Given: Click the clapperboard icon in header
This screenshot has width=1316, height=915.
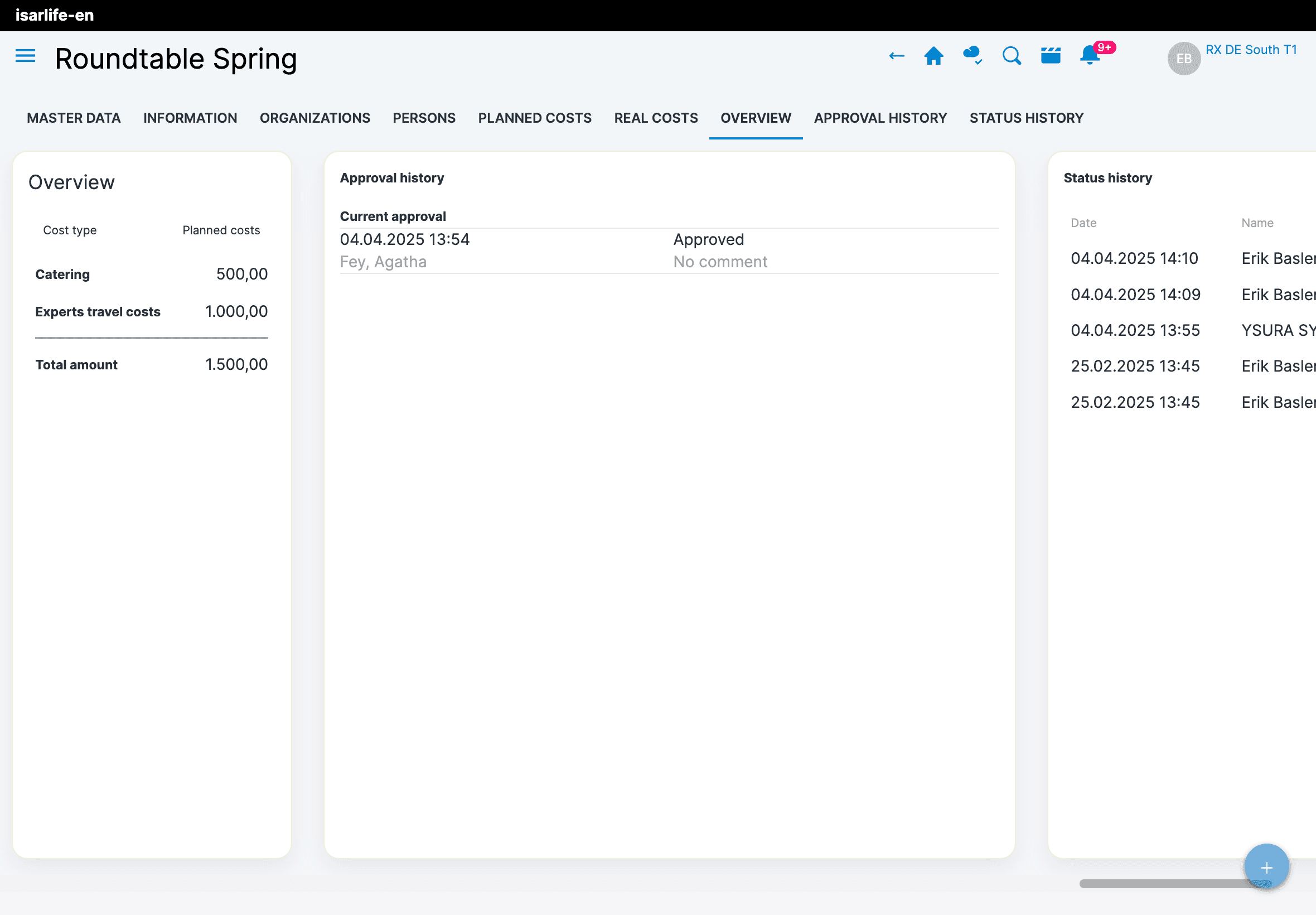Looking at the screenshot, I should (x=1050, y=56).
